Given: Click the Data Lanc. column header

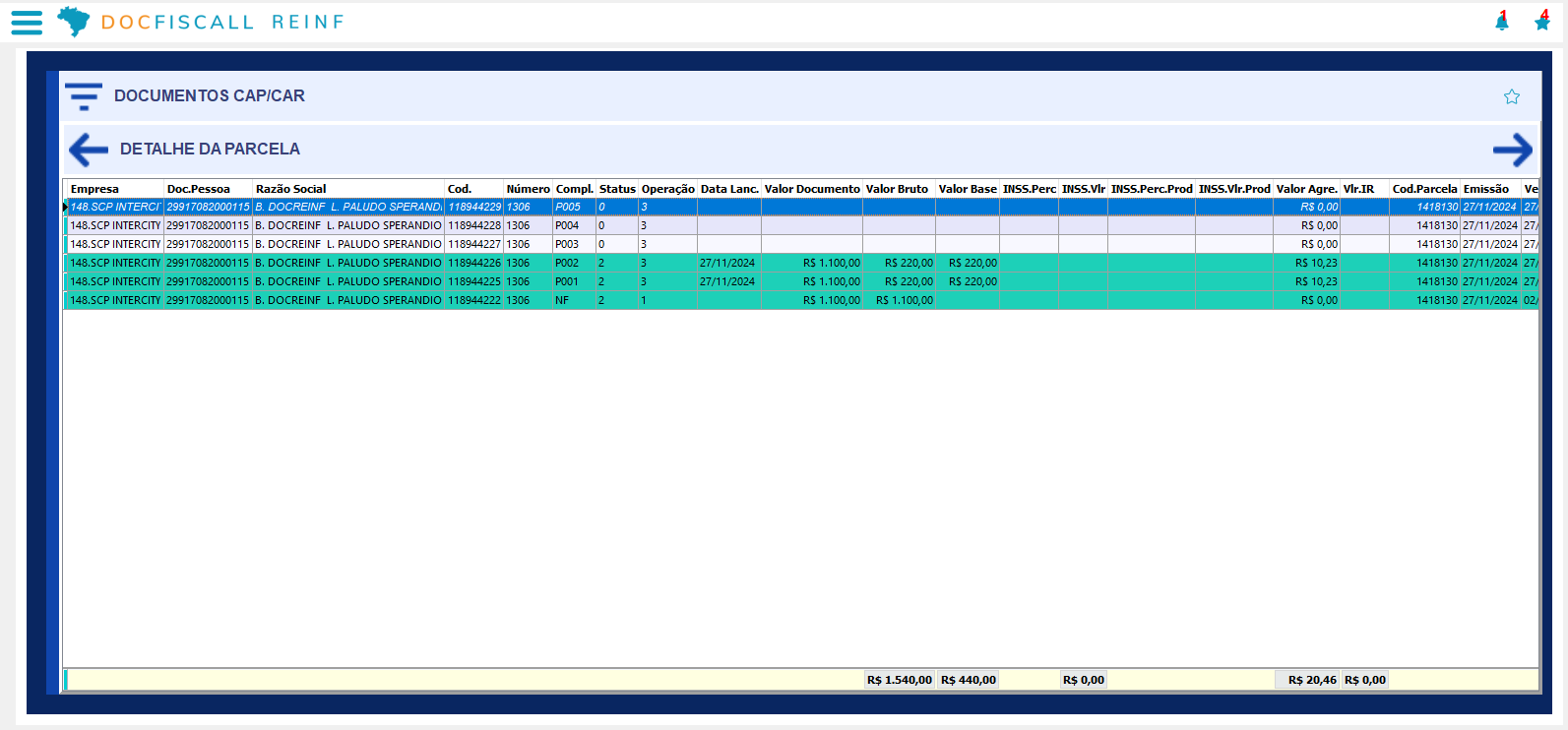Looking at the screenshot, I should [x=729, y=189].
